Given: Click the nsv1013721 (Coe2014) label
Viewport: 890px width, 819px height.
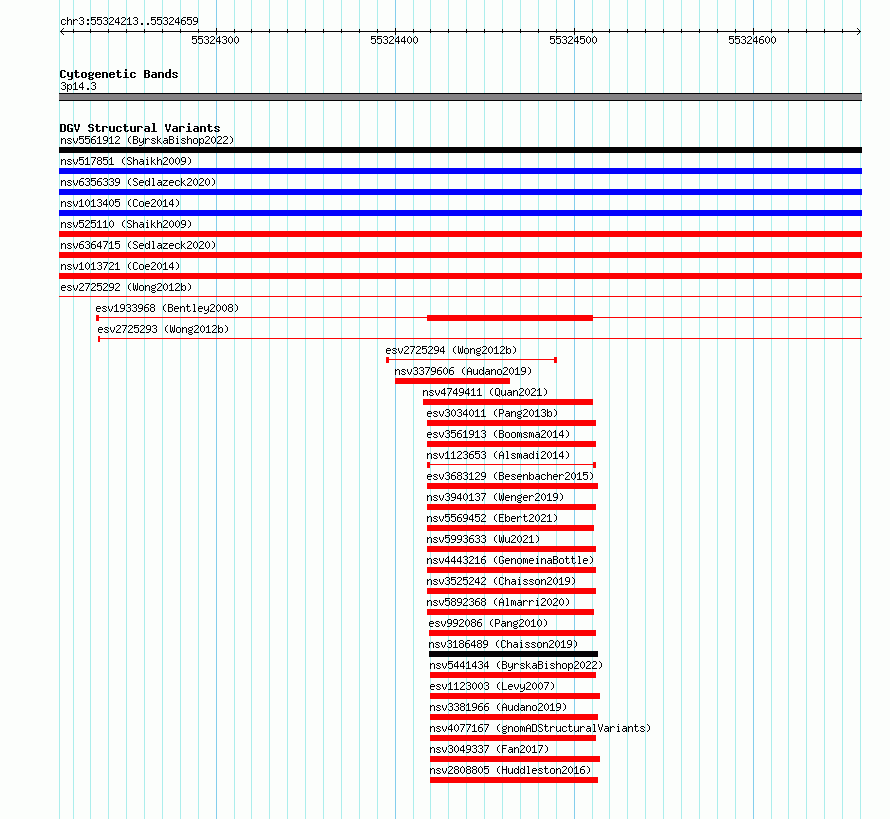Looking at the screenshot, I should tap(120, 266).
